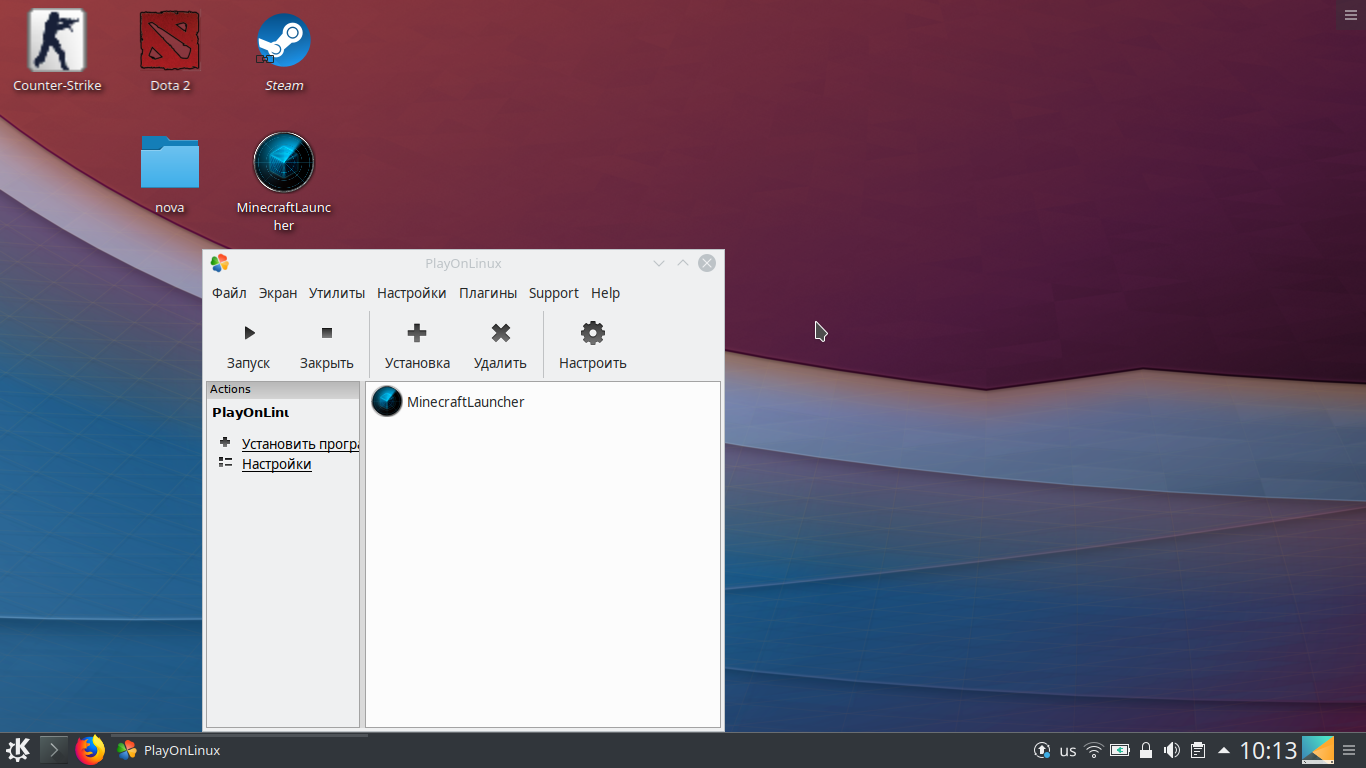Click the us keyboard layout indicator
This screenshot has height=768, width=1366.
pos(1068,750)
